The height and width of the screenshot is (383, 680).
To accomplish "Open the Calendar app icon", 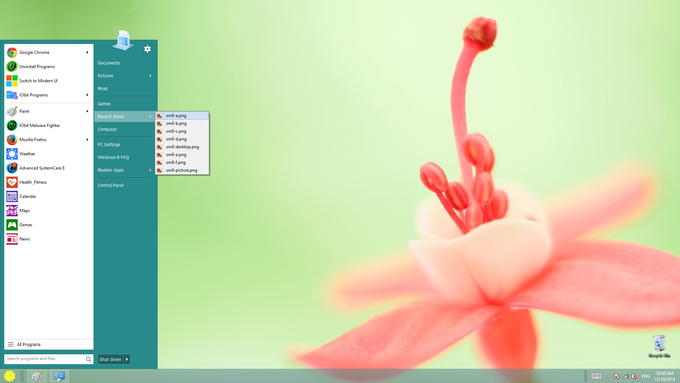I will click(12, 196).
